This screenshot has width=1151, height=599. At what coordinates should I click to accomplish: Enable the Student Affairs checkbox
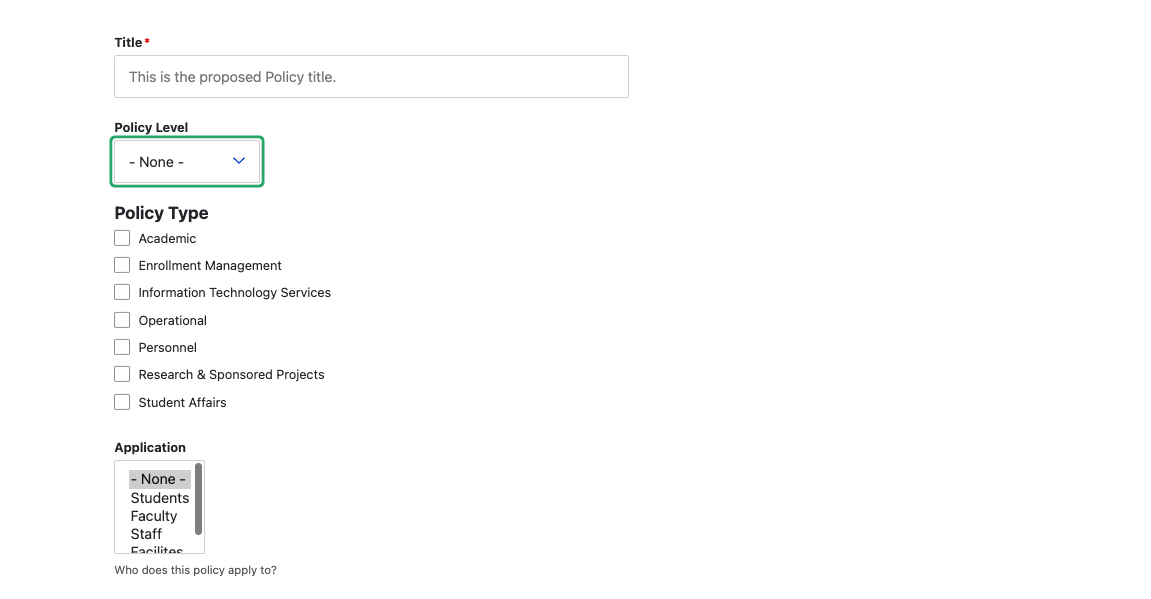coord(122,402)
